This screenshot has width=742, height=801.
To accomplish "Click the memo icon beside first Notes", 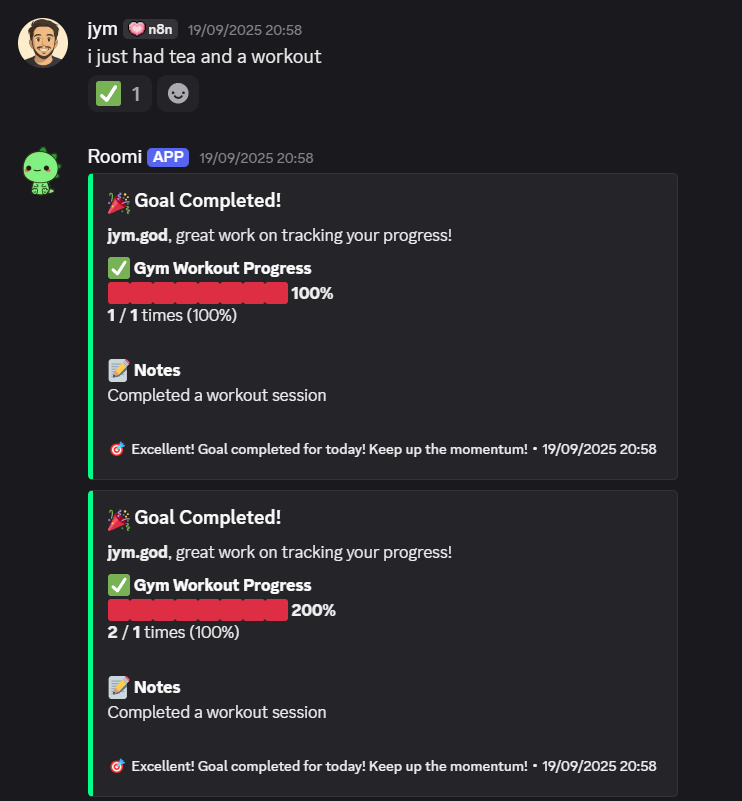I will point(118,370).
